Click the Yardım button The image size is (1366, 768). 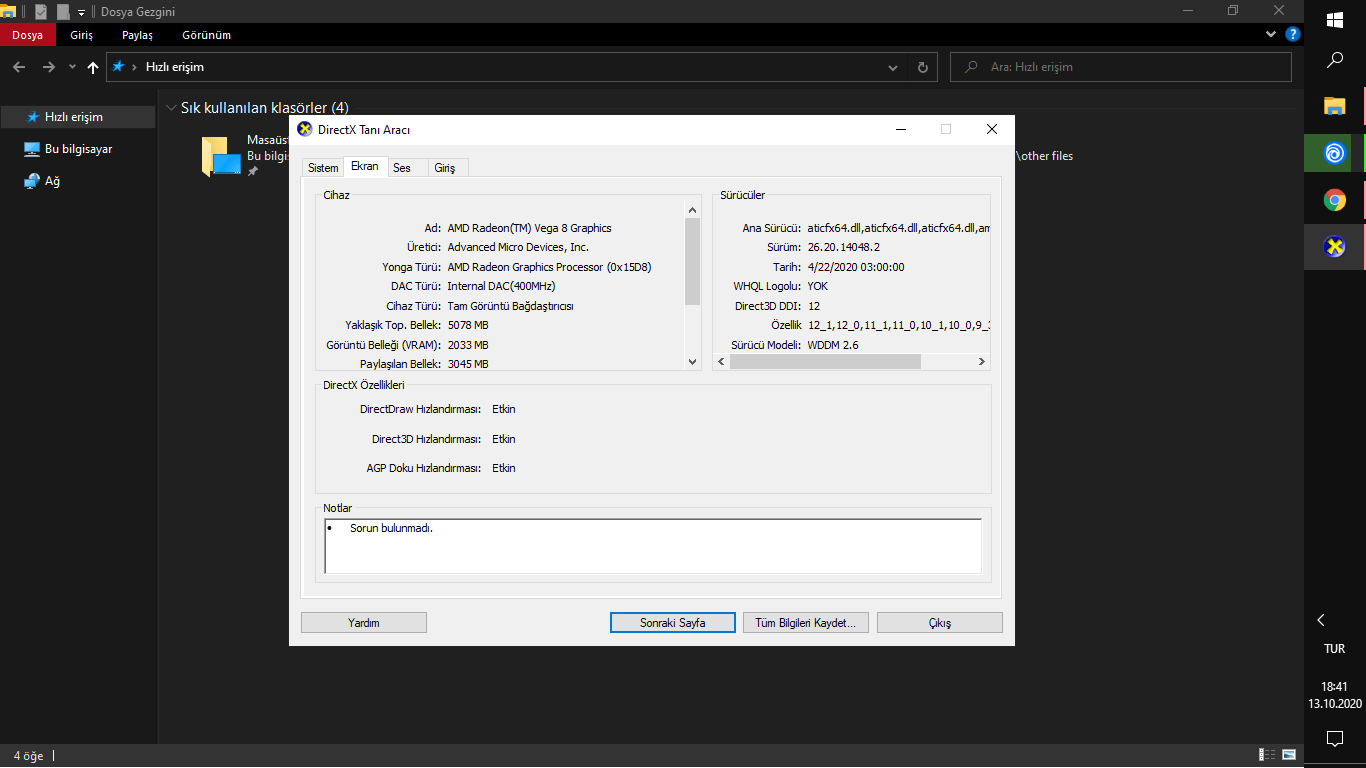pos(364,622)
